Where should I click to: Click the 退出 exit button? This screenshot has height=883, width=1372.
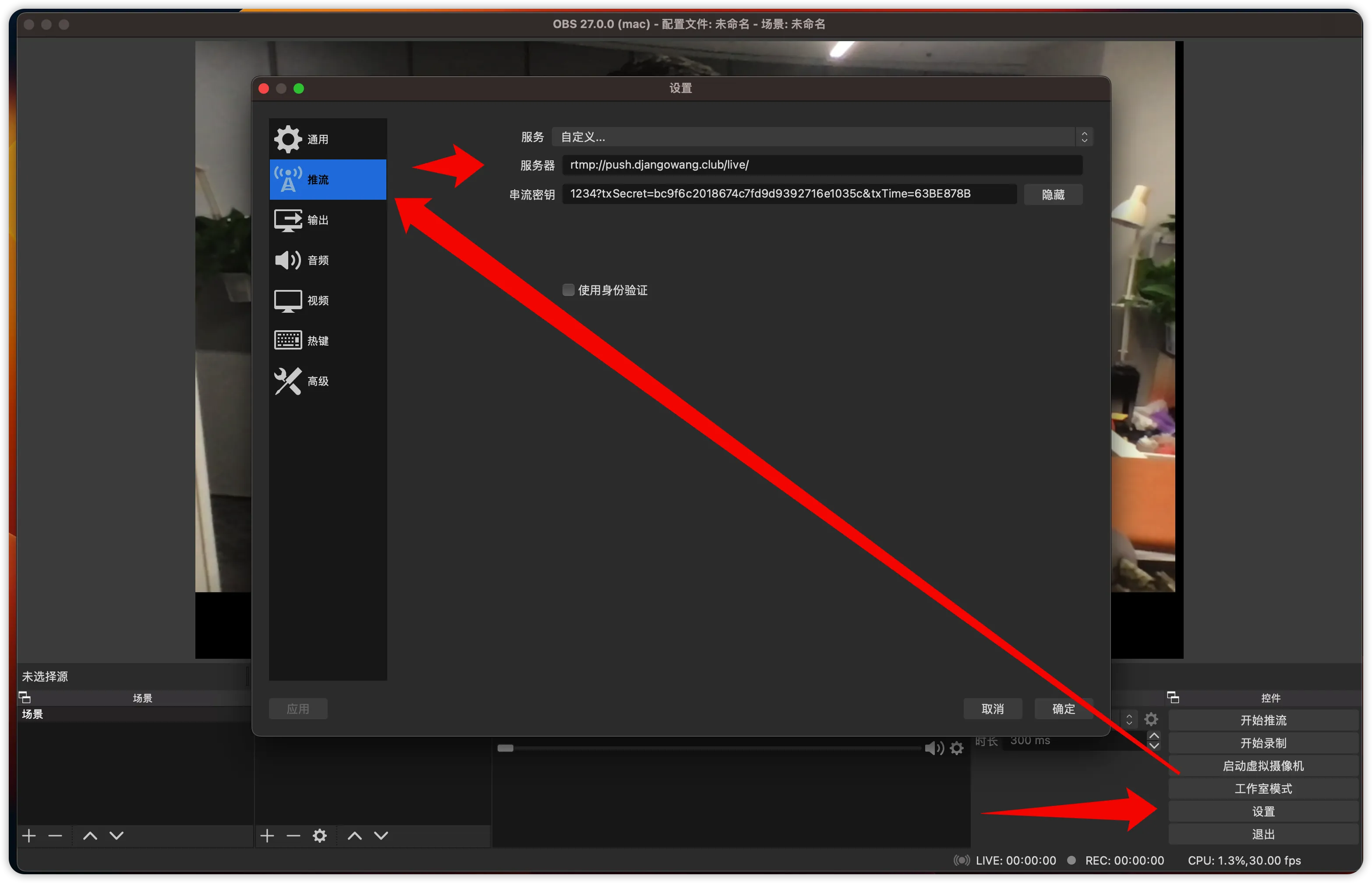click(x=1263, y=834)
